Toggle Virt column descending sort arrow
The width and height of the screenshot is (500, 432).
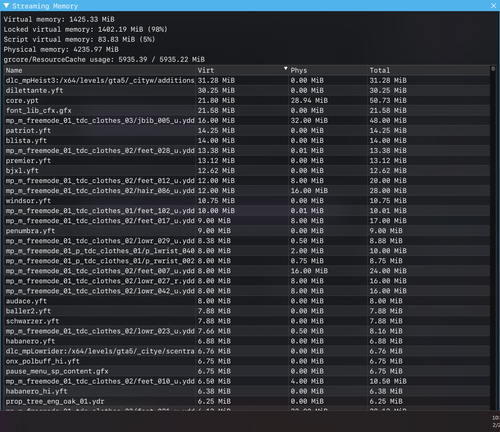(x=286, y=69)
